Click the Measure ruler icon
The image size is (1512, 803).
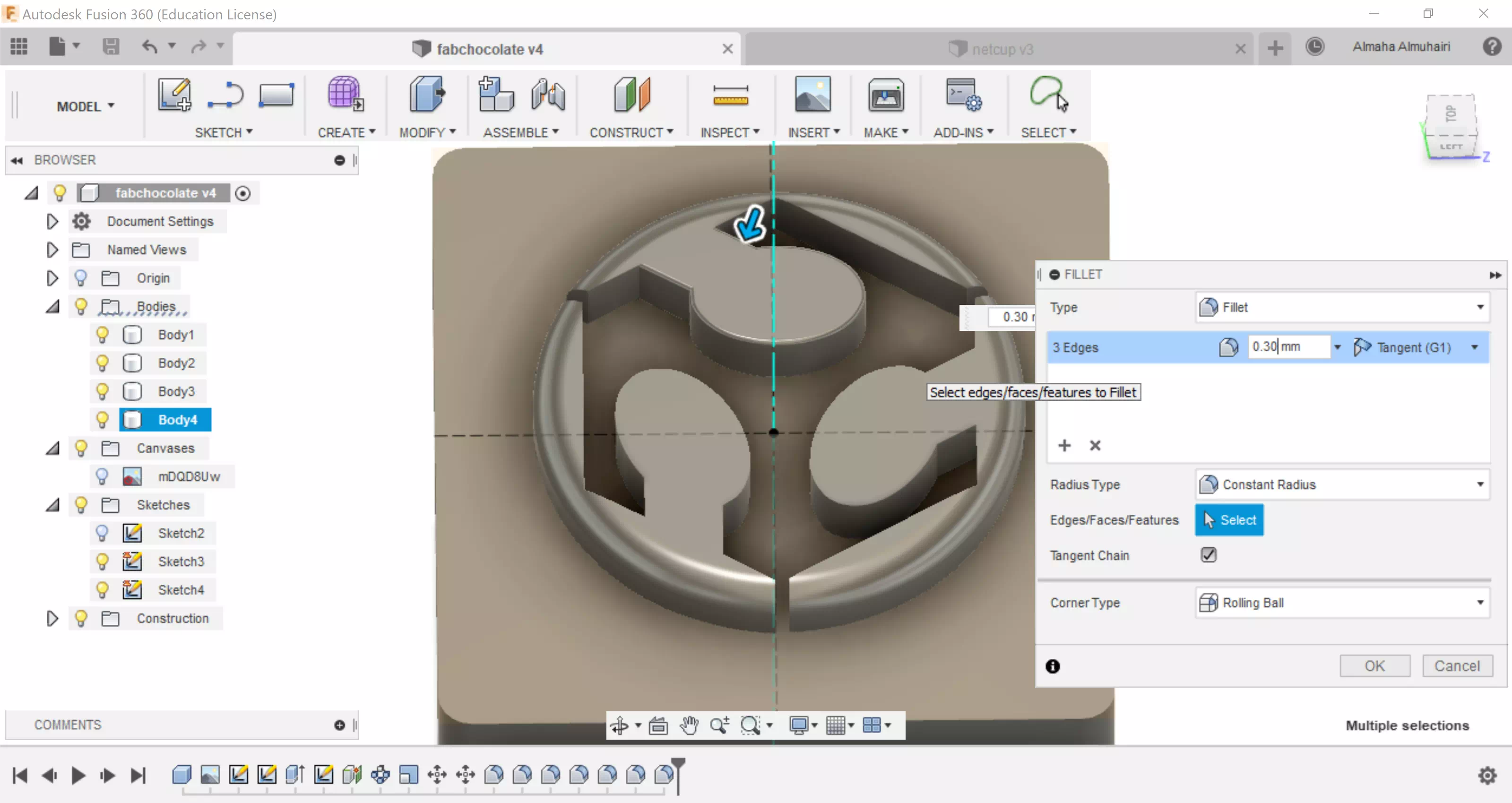click(730, 95)
